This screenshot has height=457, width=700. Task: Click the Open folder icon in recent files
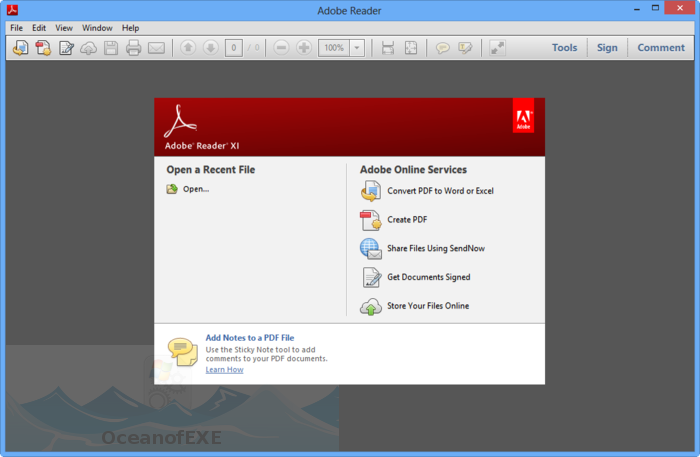[172, 189]
